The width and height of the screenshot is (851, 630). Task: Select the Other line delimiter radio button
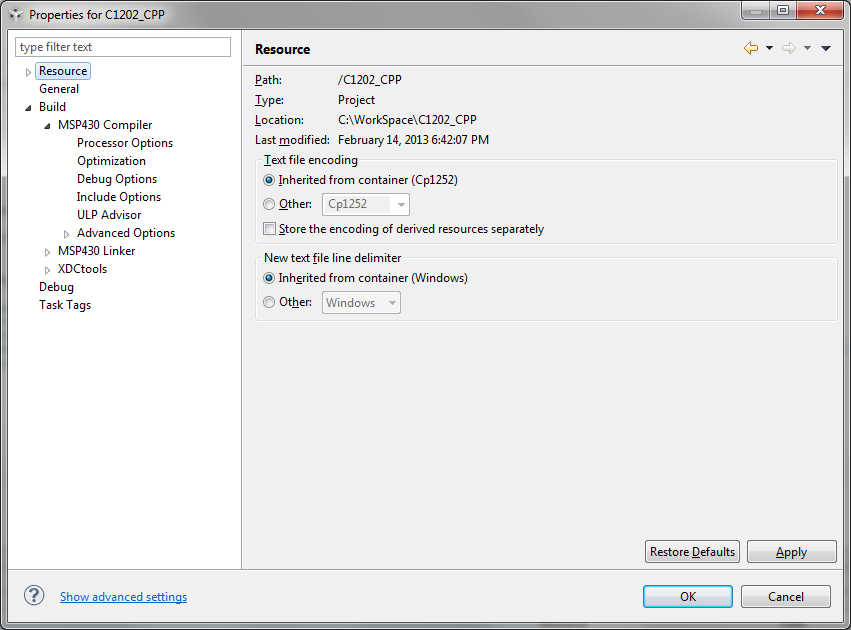tap(269, 302)
